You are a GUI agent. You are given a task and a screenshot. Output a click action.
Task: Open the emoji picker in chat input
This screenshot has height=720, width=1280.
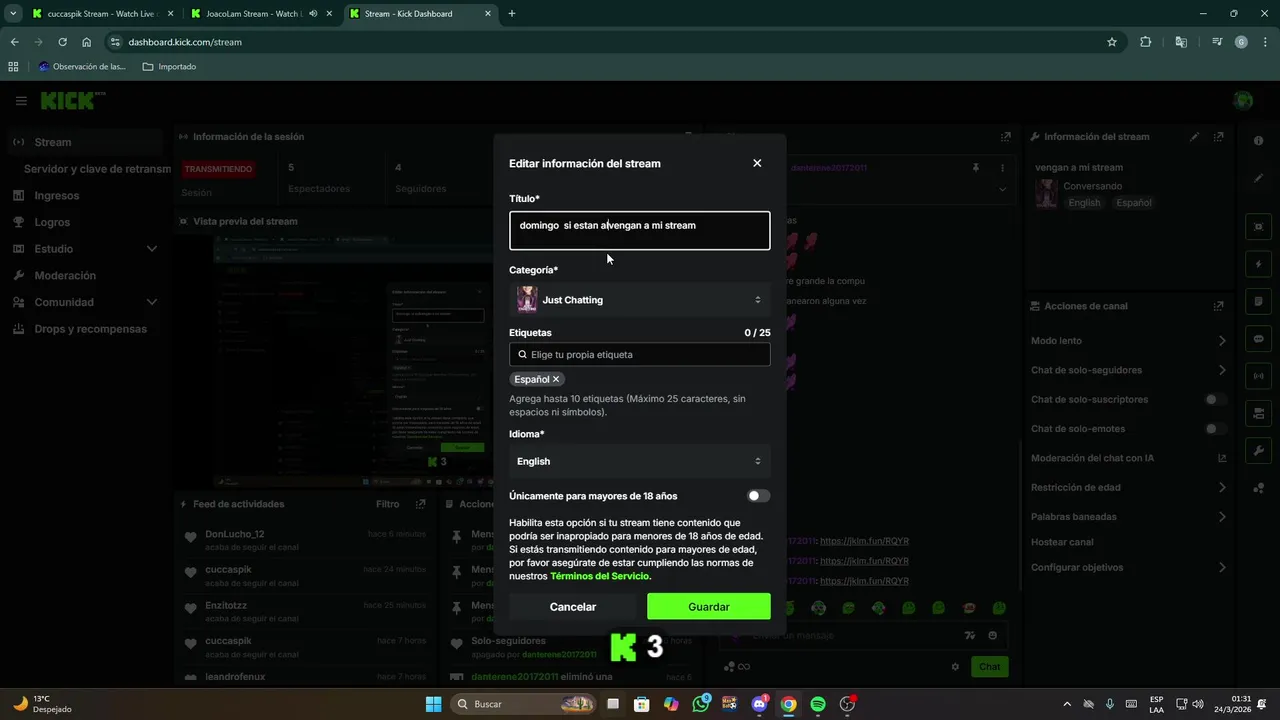click(x=992, y=635)
